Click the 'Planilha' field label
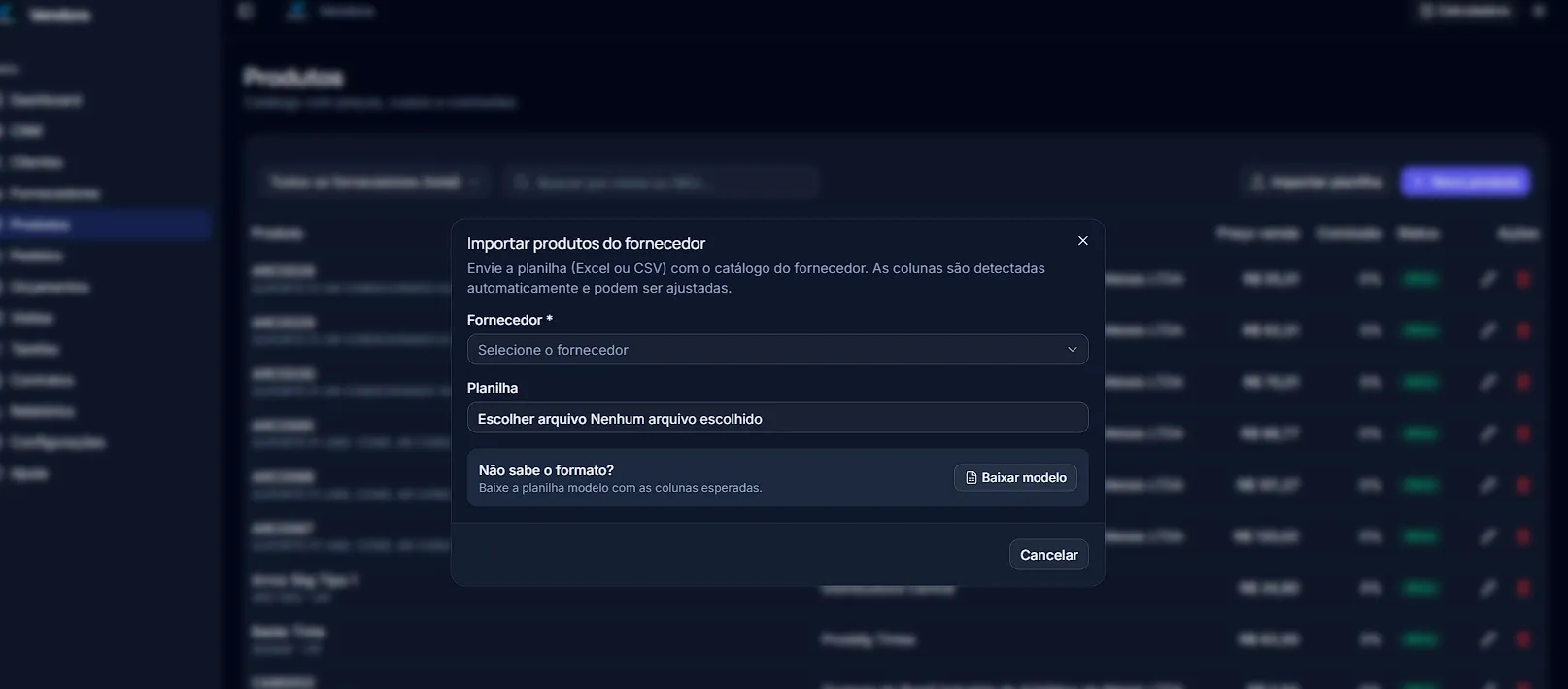This screenshot has width=1568, height=689. pyautogui.click(x=493, y=388)
